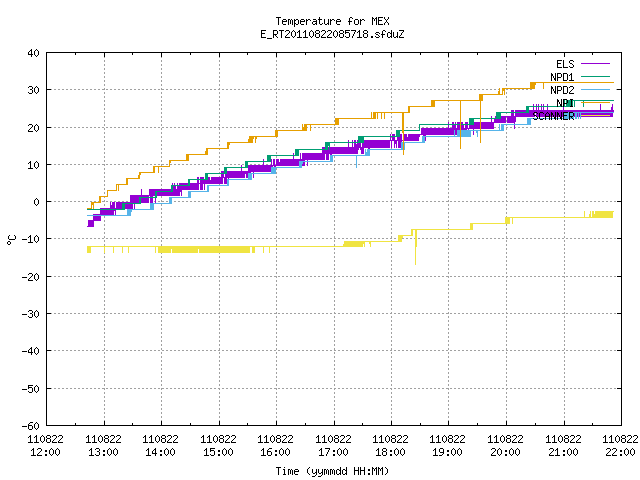The height and width of the screenshot is (480, 640).
Task: Click the y-axis label -20
Action: click(31, 277)
